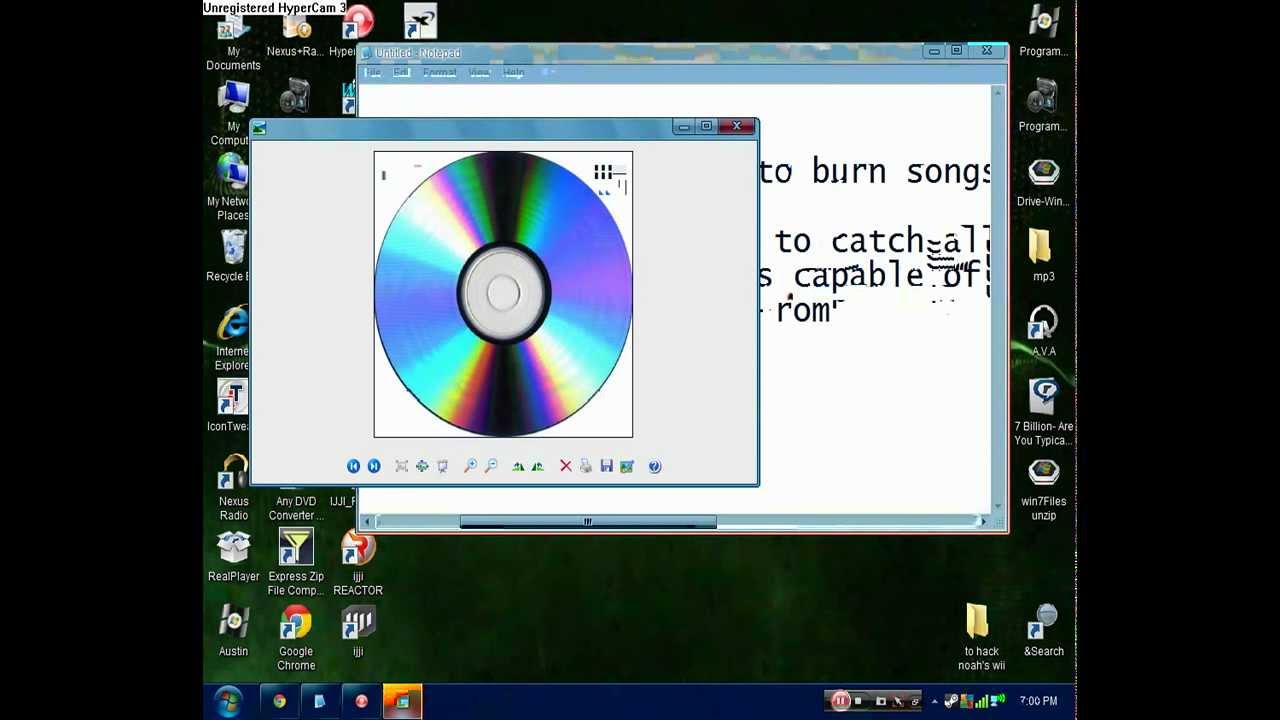Switch to Notepad from the taskbar
Screen dimensions: 1280x720
[x=320, y=701]
